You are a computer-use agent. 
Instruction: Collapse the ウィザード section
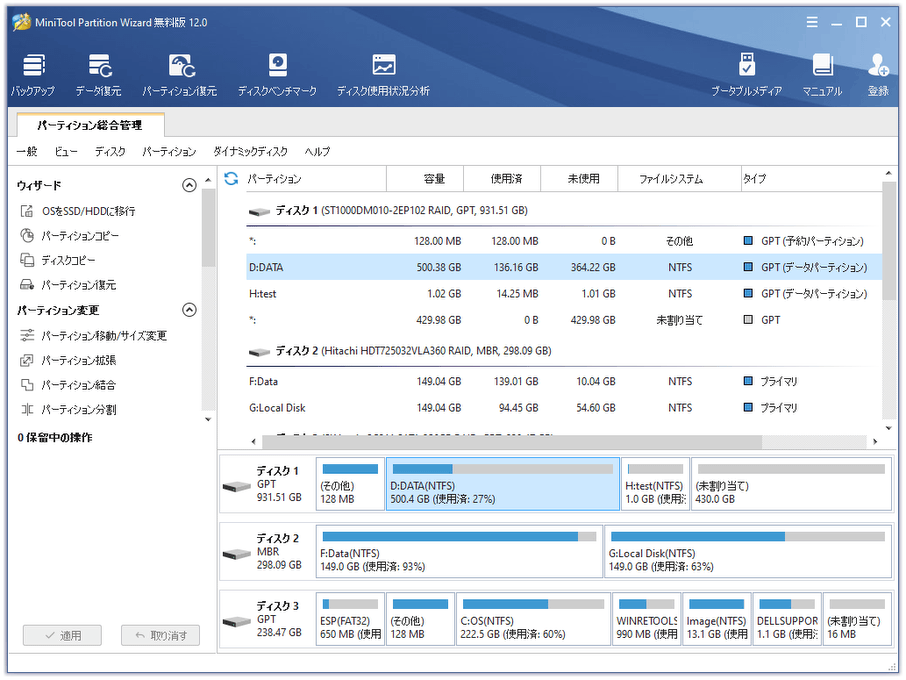189,185
